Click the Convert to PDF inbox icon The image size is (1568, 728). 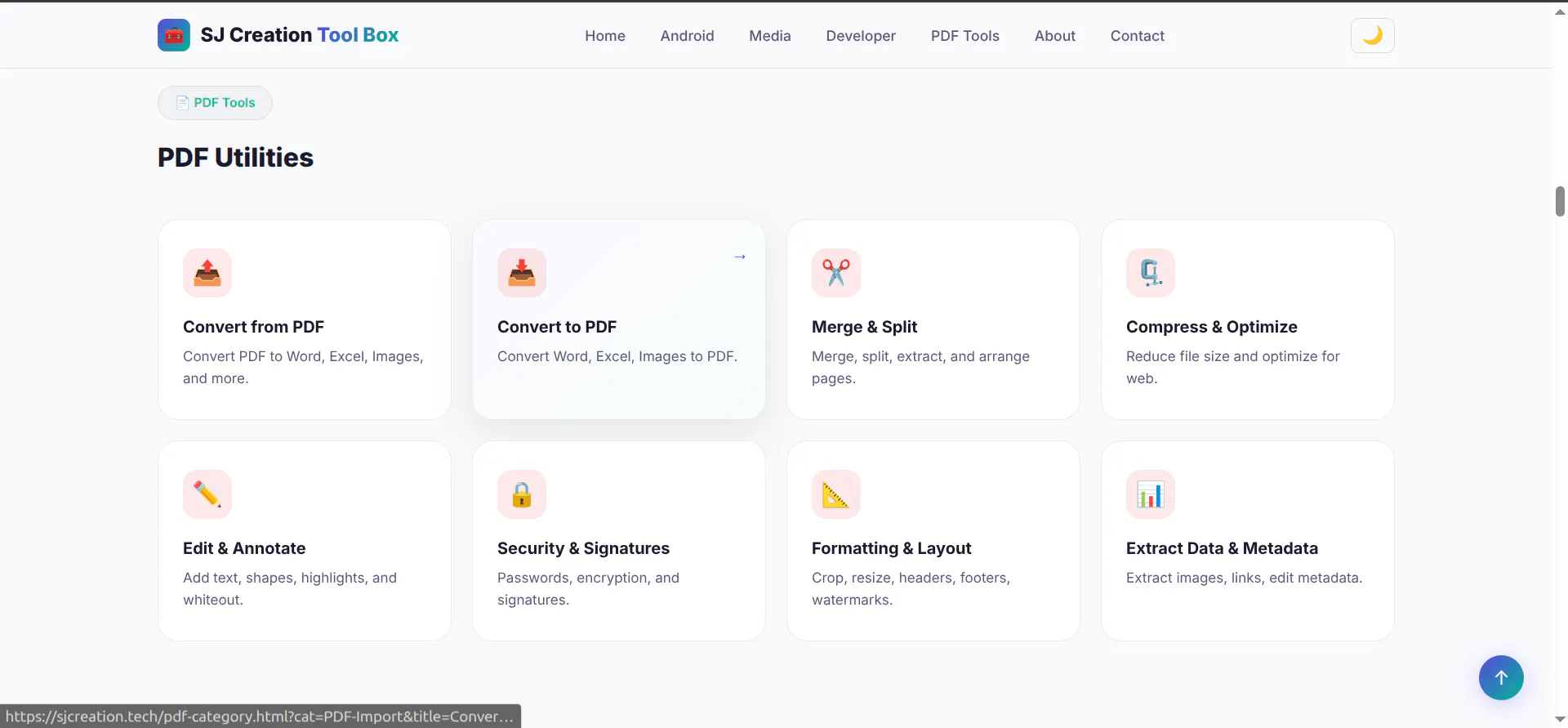point(522,273)
